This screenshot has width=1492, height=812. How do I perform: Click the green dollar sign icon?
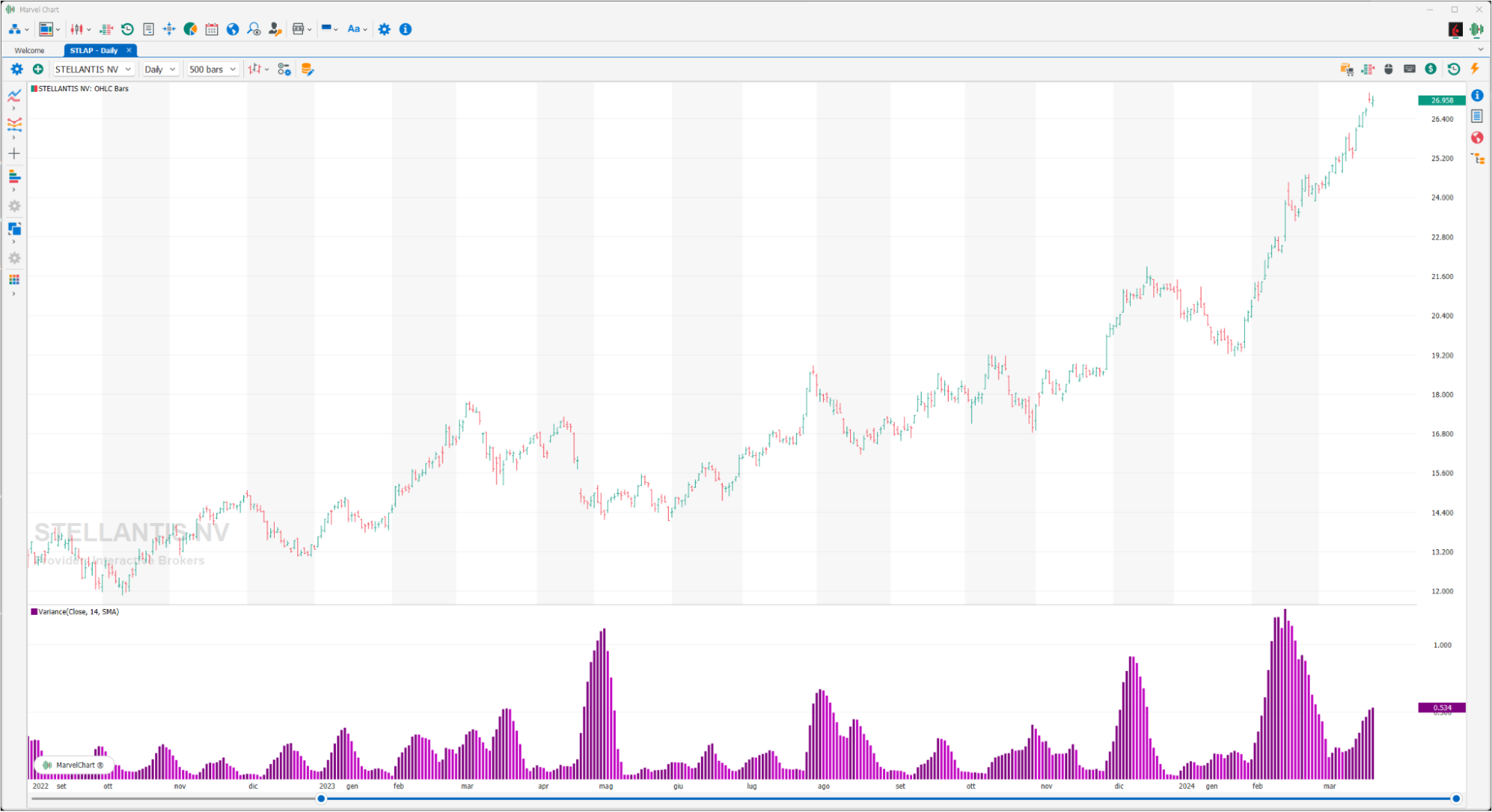click(1431, 69)
